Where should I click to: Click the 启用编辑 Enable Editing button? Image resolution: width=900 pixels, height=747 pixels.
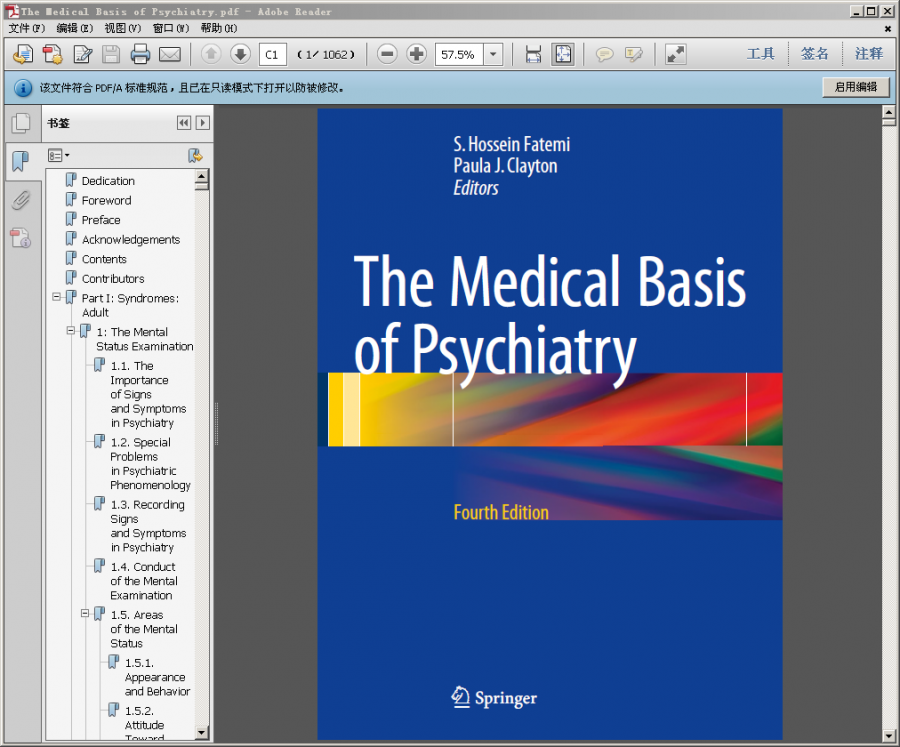856,87
